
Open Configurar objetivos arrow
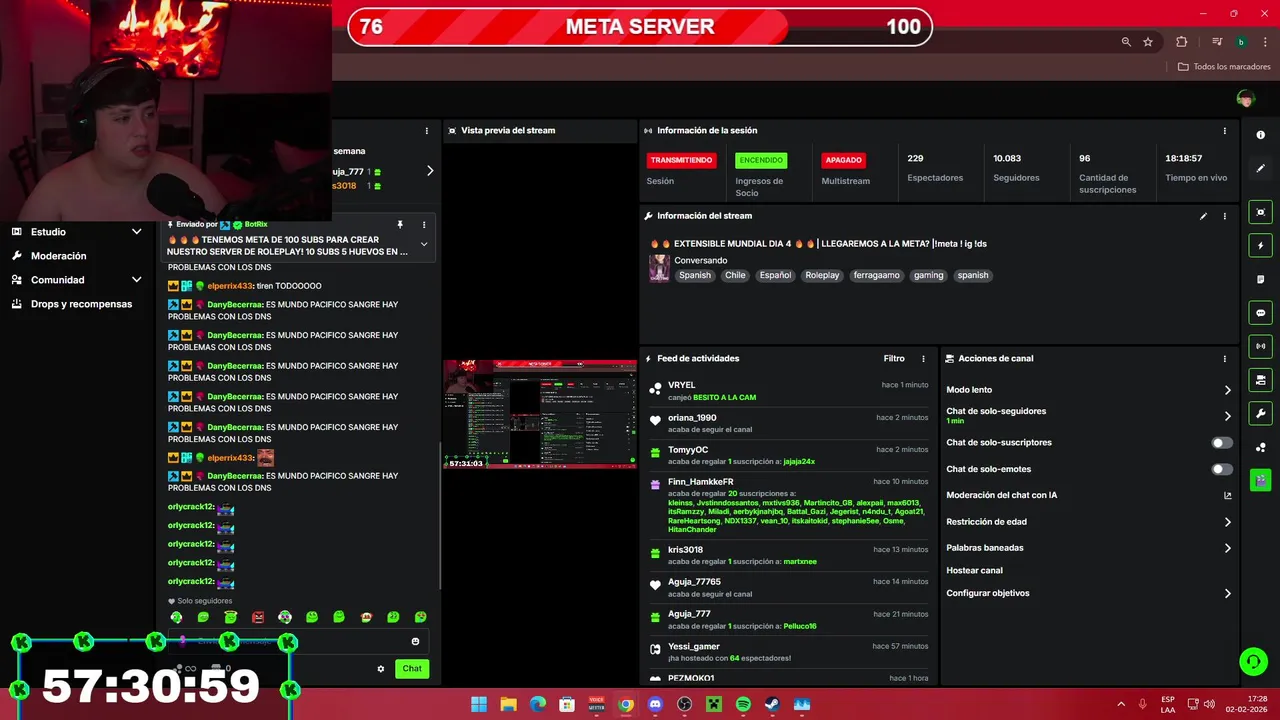(1227, 593)
